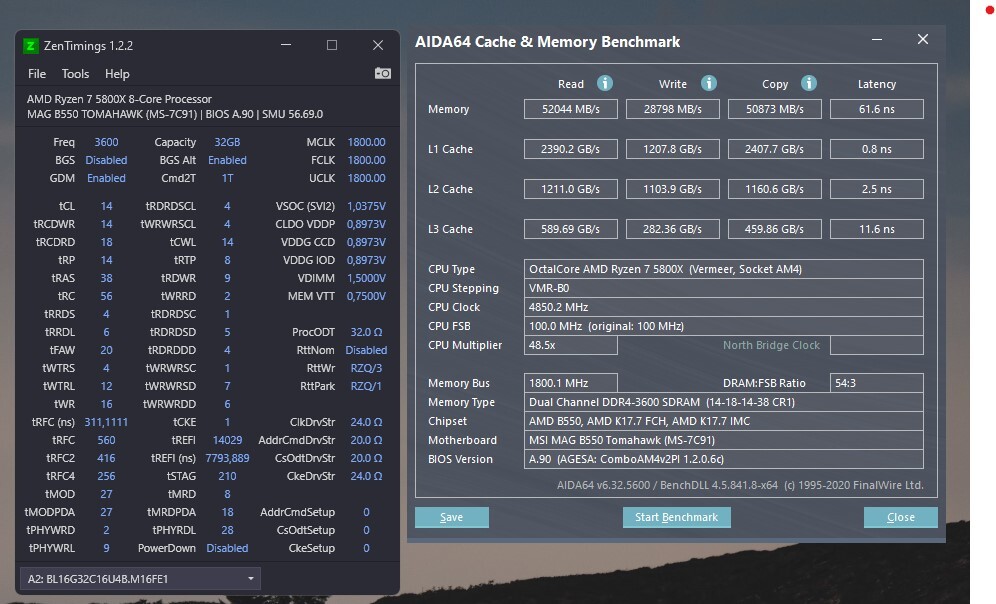Click the L3 Cache latency 11.6 ns

coord(877,229)
